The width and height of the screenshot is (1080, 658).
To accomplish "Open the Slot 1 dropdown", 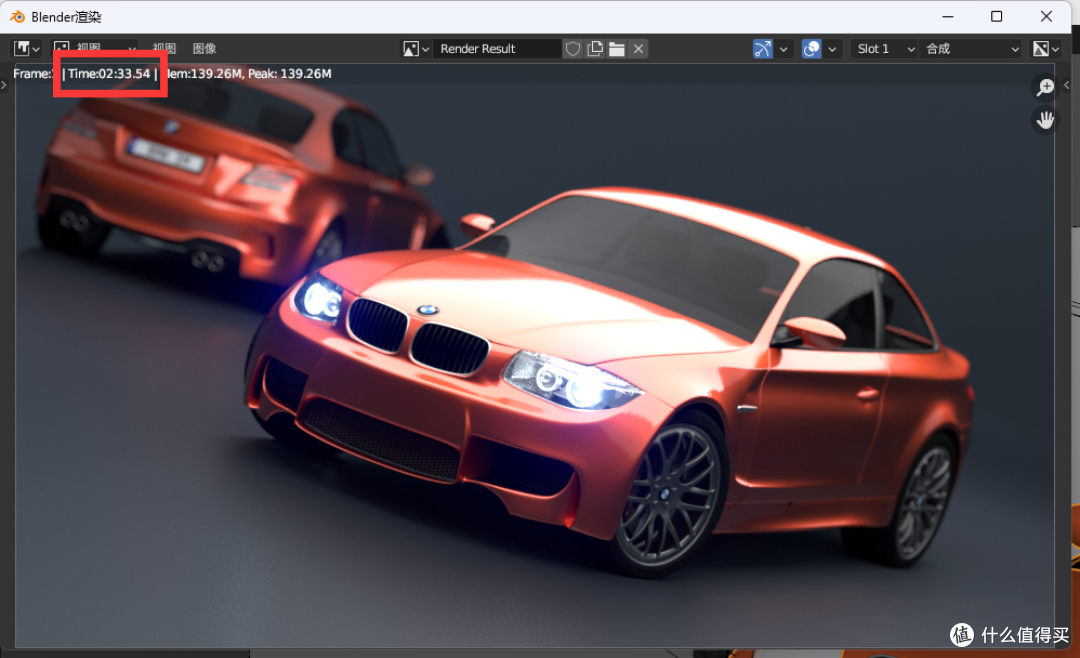I will pyautogui.click(x=884, y=49).
